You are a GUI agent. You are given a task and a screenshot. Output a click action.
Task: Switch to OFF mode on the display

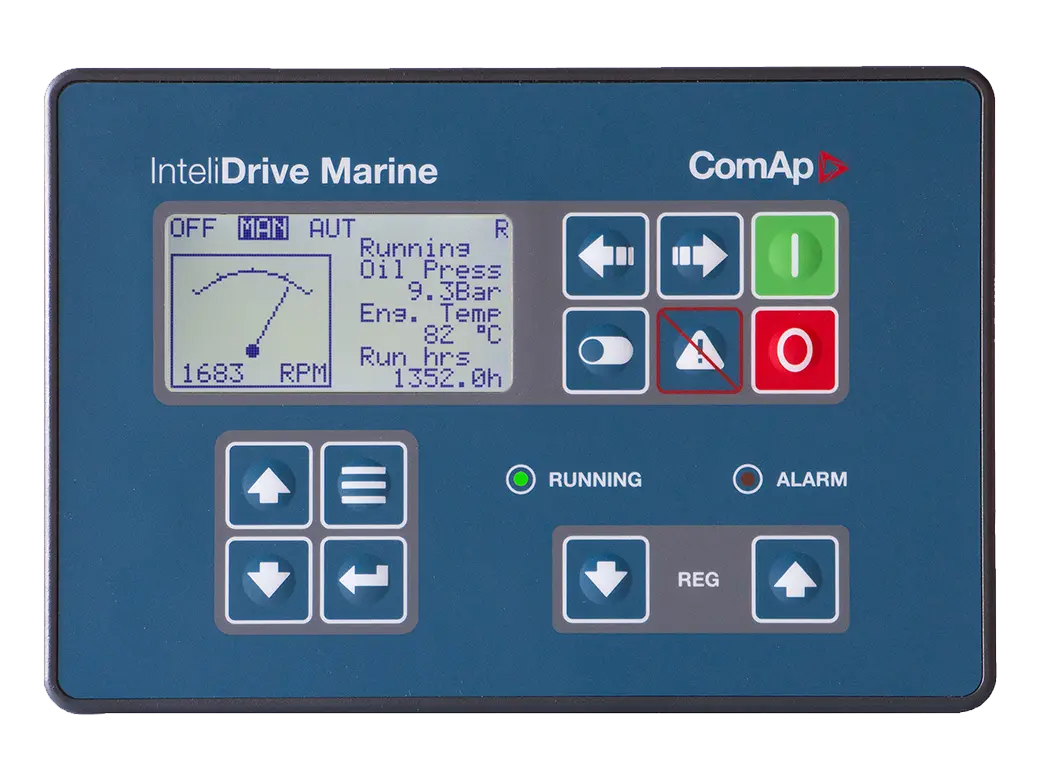coord(195,228)
